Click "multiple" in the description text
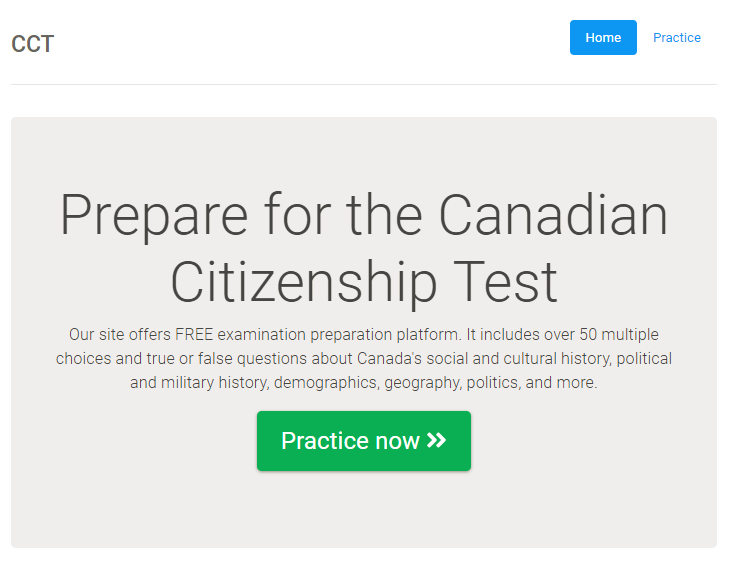 pos(631,334)
